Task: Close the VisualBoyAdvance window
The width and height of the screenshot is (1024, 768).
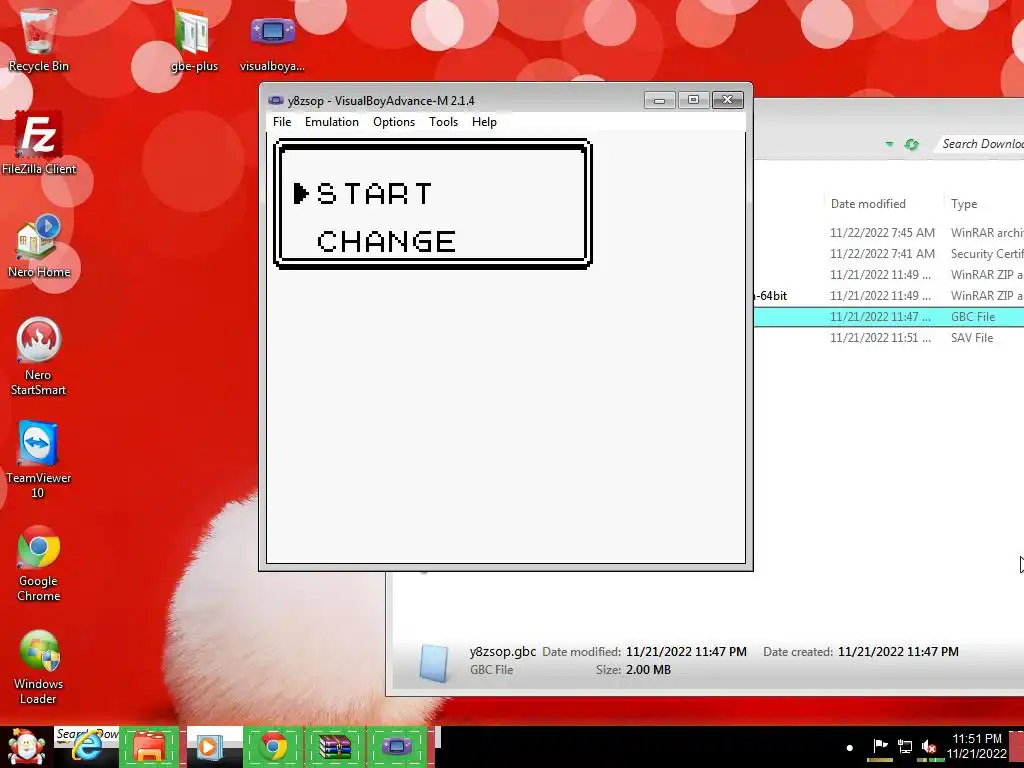Action: pyautogui.click(x=728, y=100)
